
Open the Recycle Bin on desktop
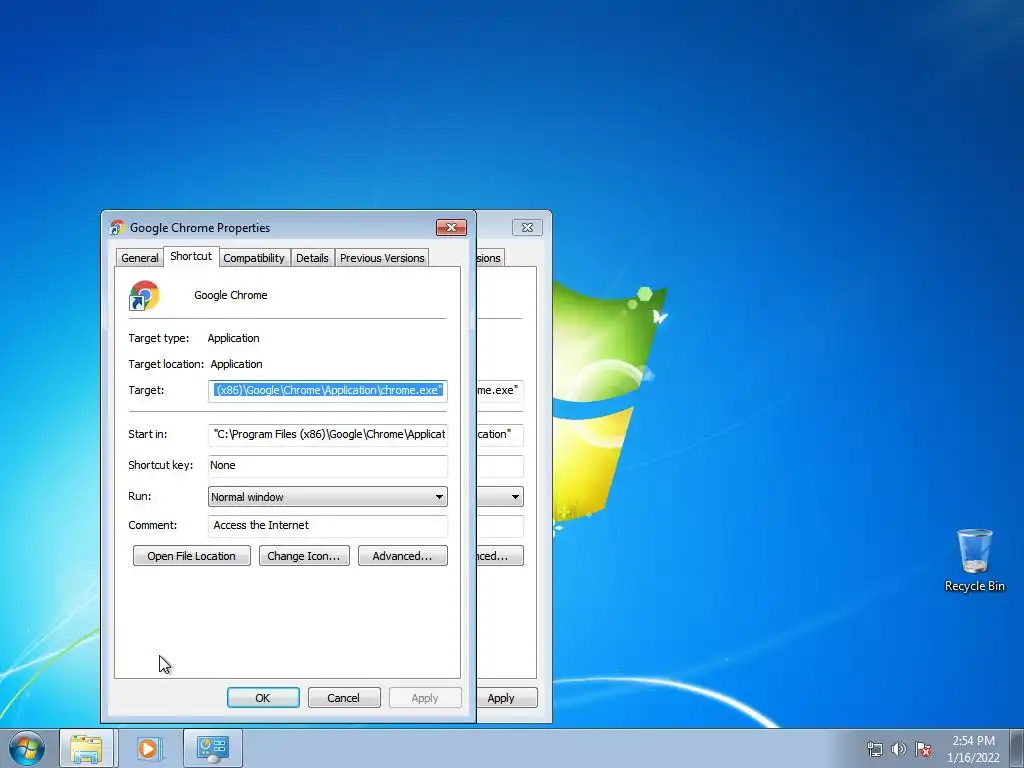[974, 560]
